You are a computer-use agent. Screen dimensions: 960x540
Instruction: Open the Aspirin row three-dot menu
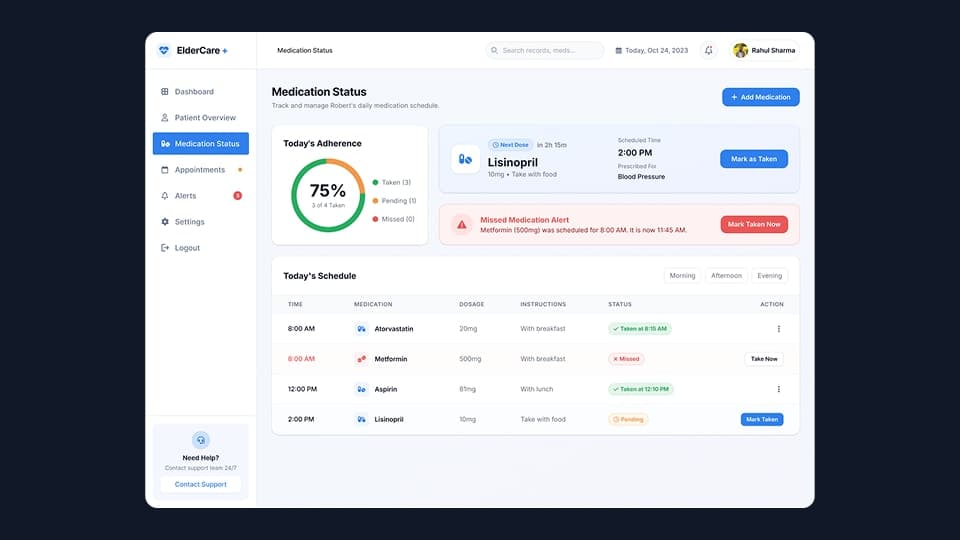779,389
